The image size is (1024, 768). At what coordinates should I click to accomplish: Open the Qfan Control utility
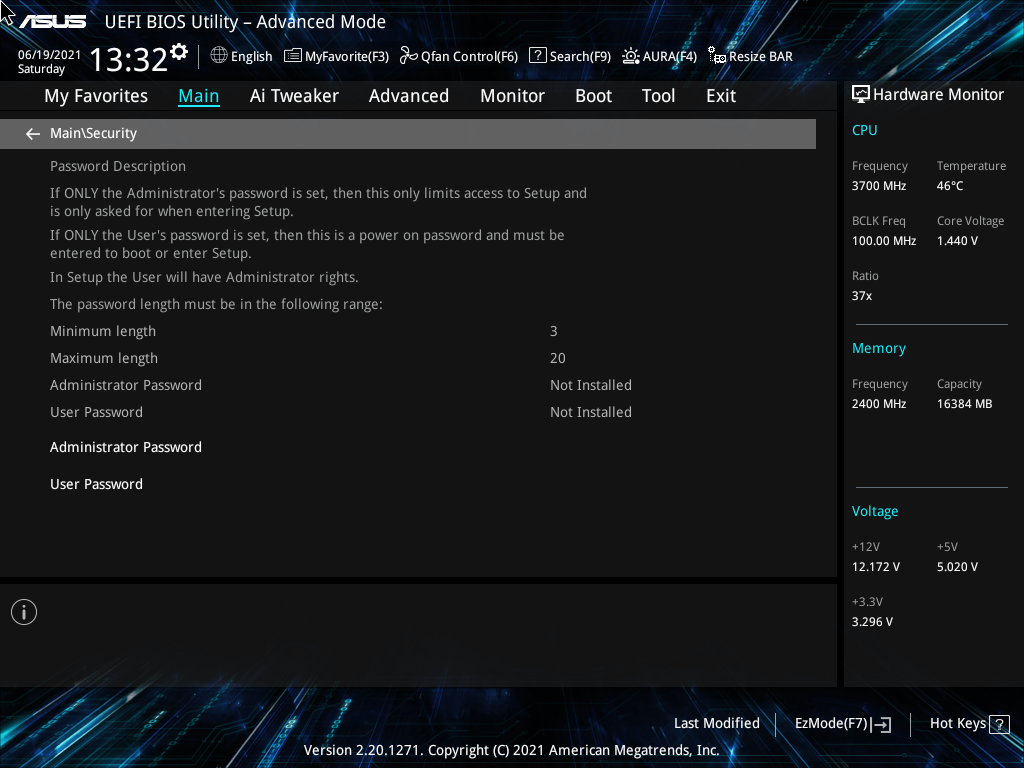tap(458, 56)
